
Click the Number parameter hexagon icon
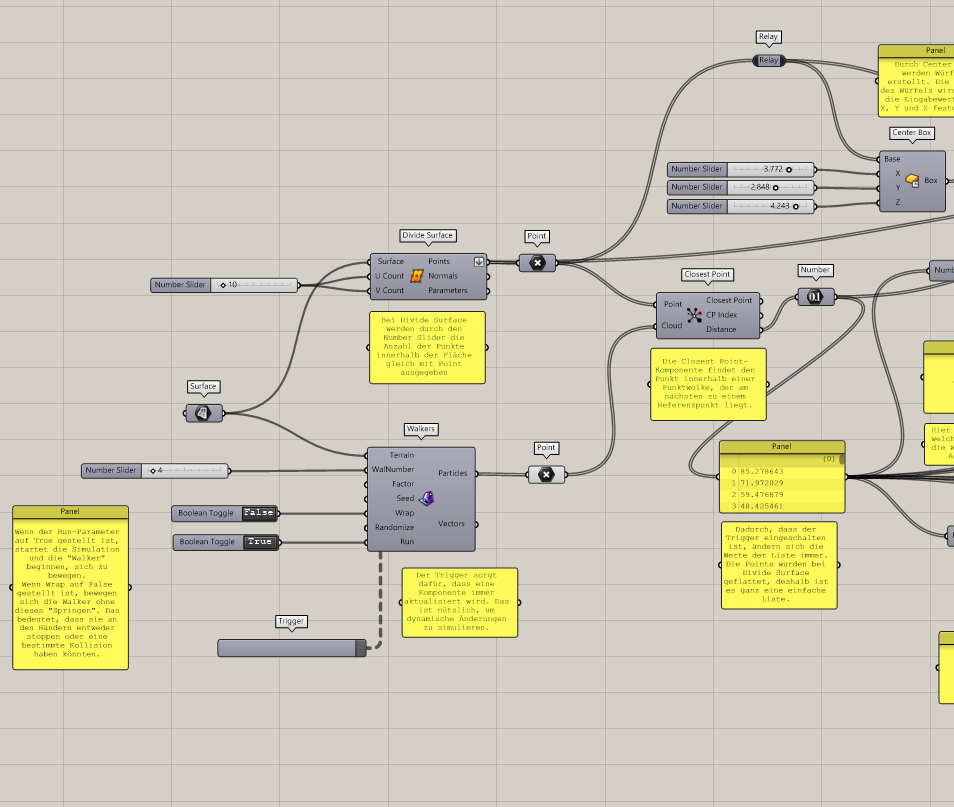[x=814, y=296]
